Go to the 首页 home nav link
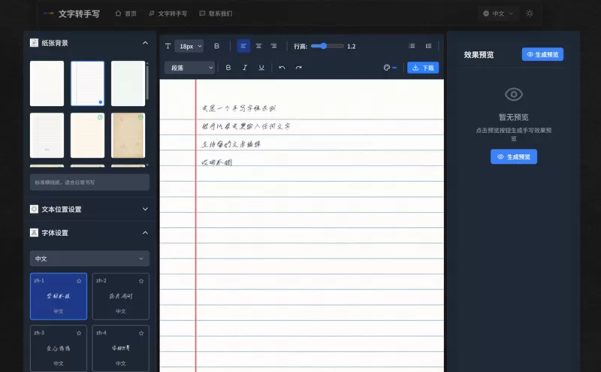Image resolution: width=601 pixels, height=372 pixels. click(126, 13)
